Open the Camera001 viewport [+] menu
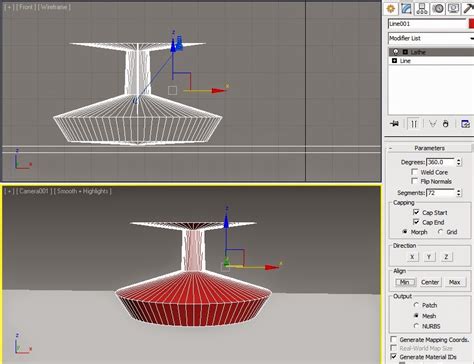Viewport: 474px width, 364px height. pyautogui.click(x=9, y=191)
